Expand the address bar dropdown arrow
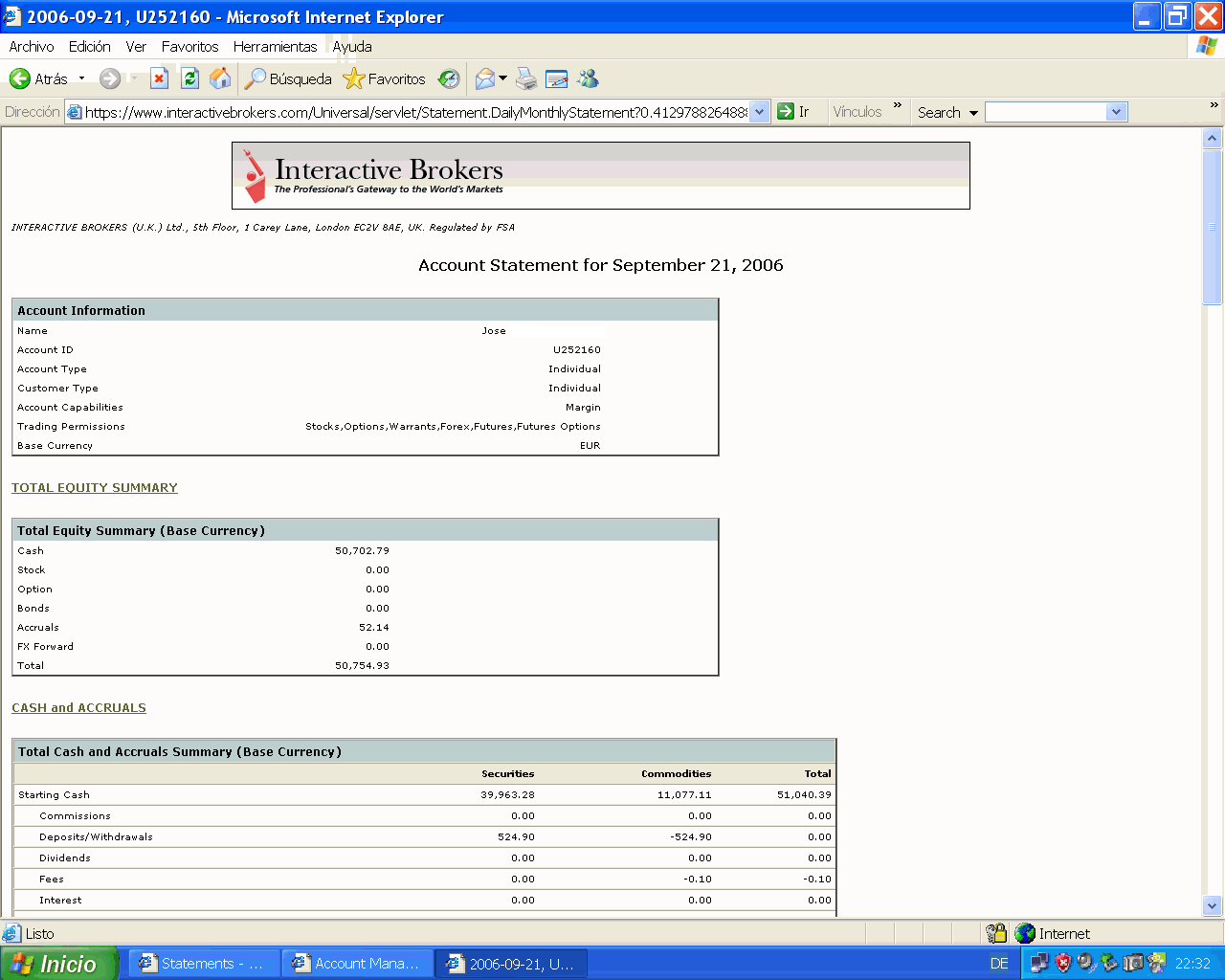The image size is (1225, 980). [759, 112]
